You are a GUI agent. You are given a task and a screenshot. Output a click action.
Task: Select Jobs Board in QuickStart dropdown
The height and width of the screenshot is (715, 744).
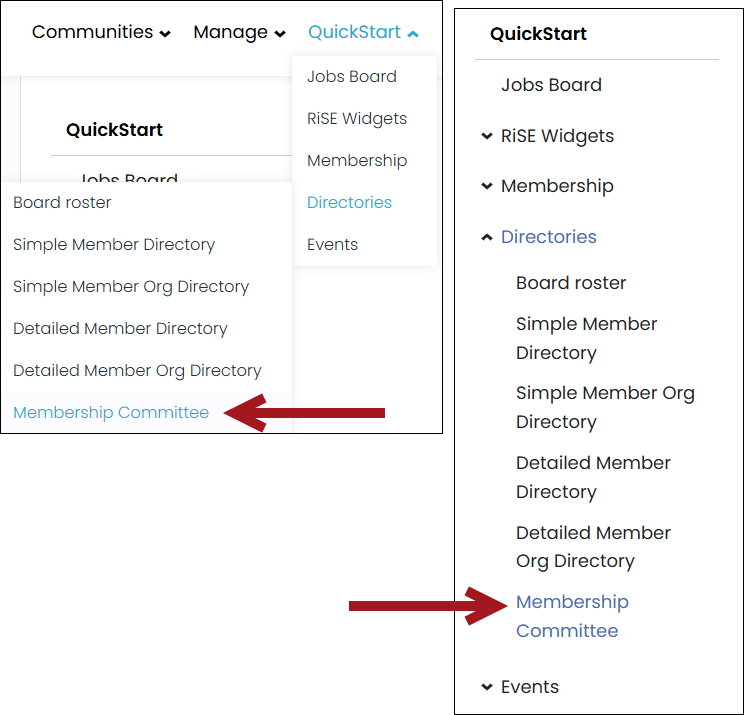pyautogui.click(x=352, y=77)
